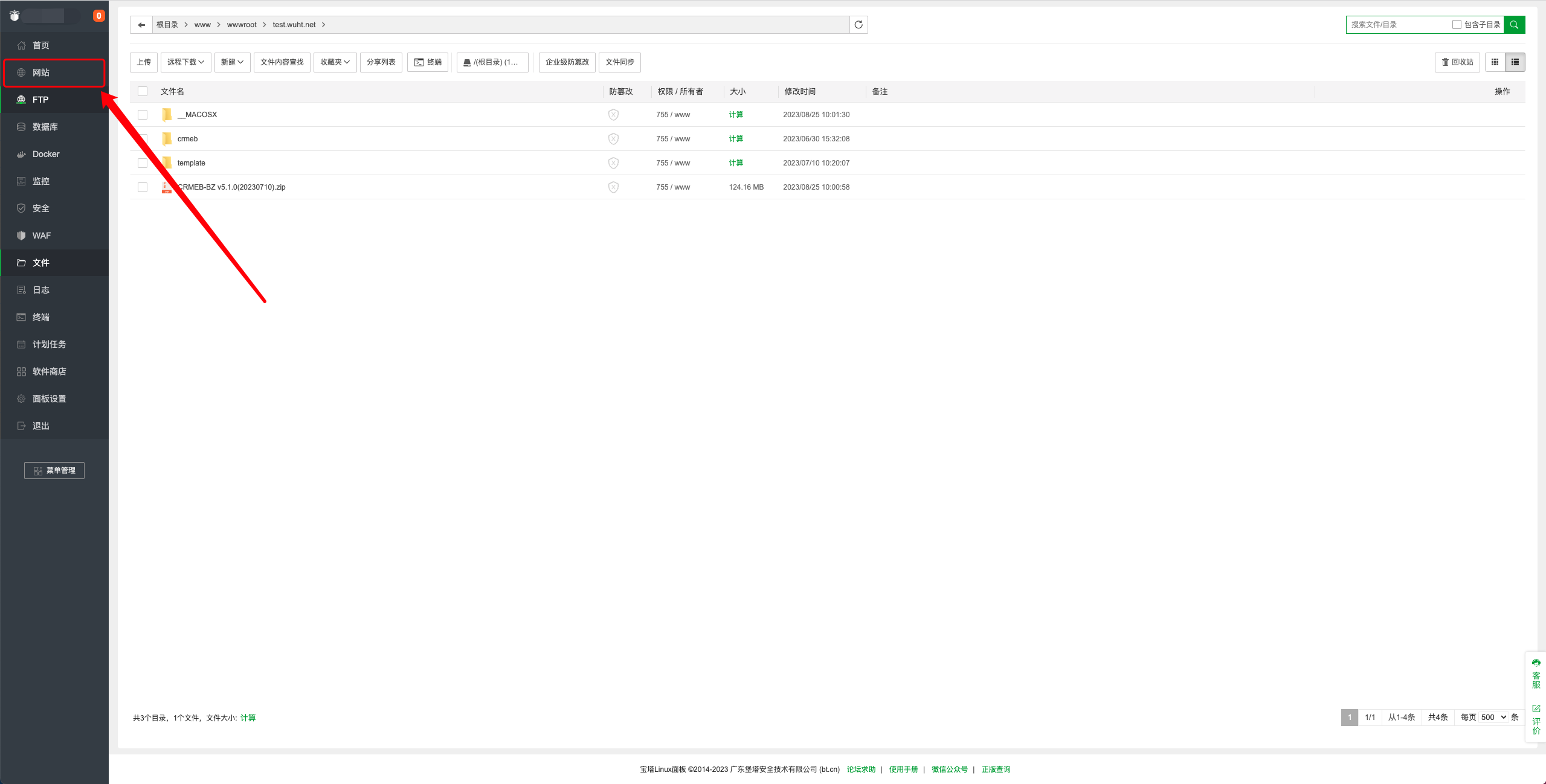Switch to grid view icon
Screen dimensions: 1546x784
point(1495,62)
